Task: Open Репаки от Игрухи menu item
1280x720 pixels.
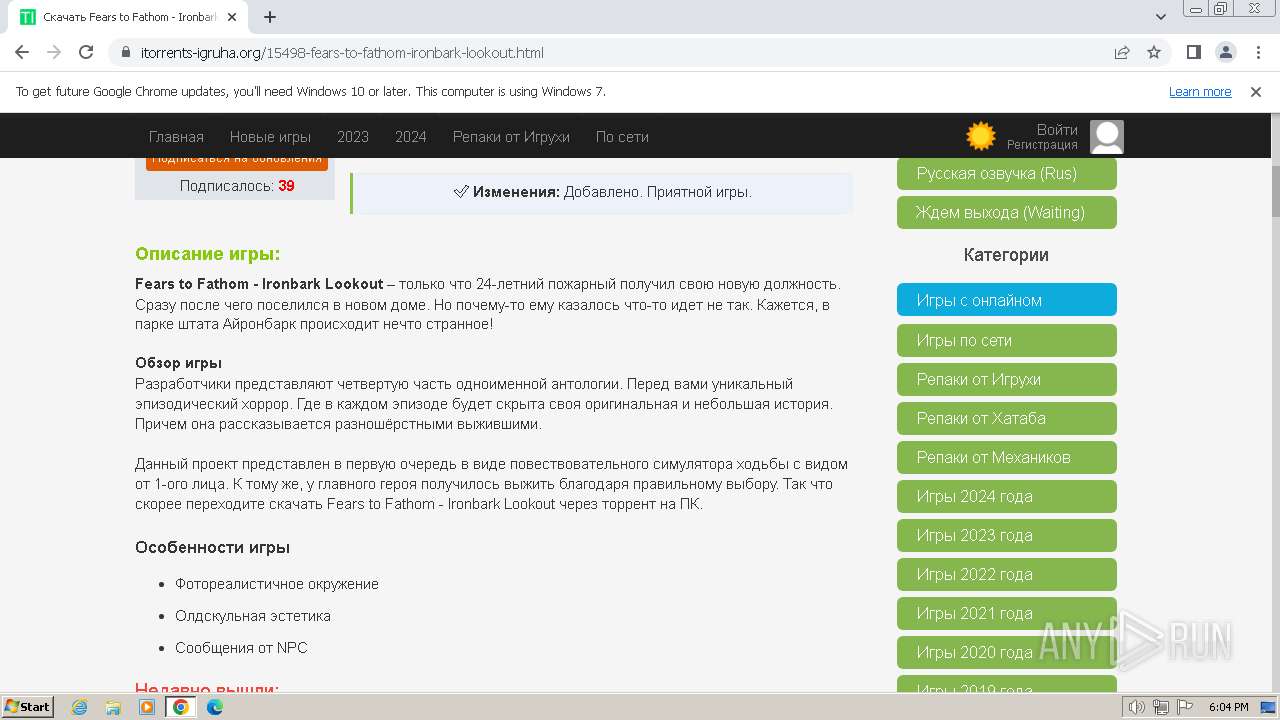Action: click(511, 137)
